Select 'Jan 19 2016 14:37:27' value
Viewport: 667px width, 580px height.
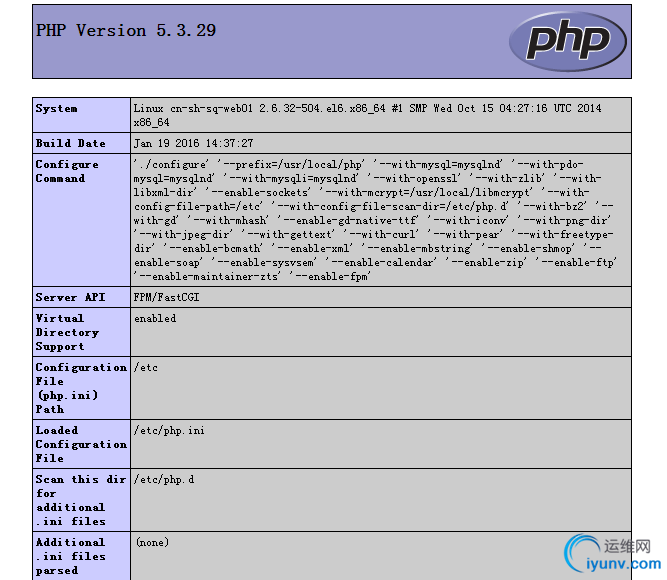[194, 143]
